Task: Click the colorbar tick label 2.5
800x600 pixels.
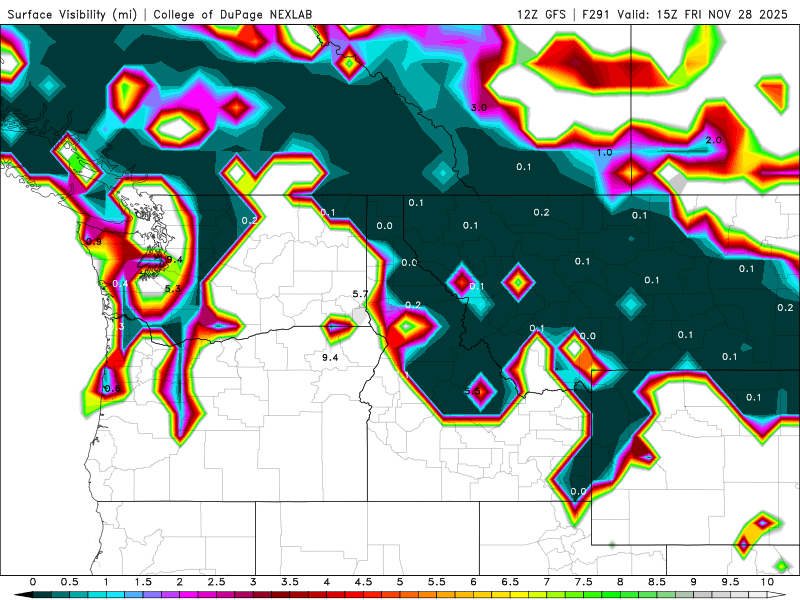Action: [216, 582]
